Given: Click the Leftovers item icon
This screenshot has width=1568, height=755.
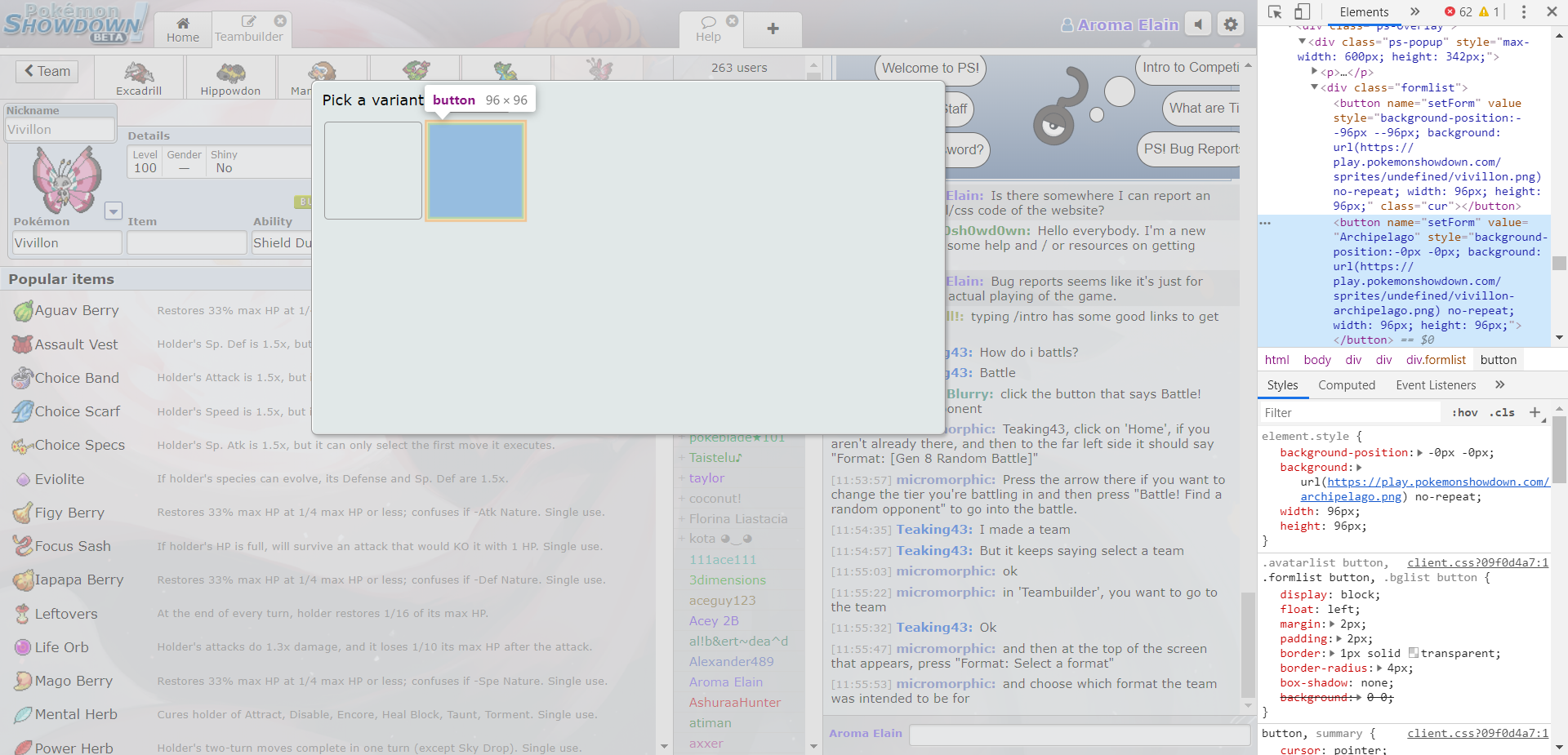Looking at the screenshot, I should [23, 614].
